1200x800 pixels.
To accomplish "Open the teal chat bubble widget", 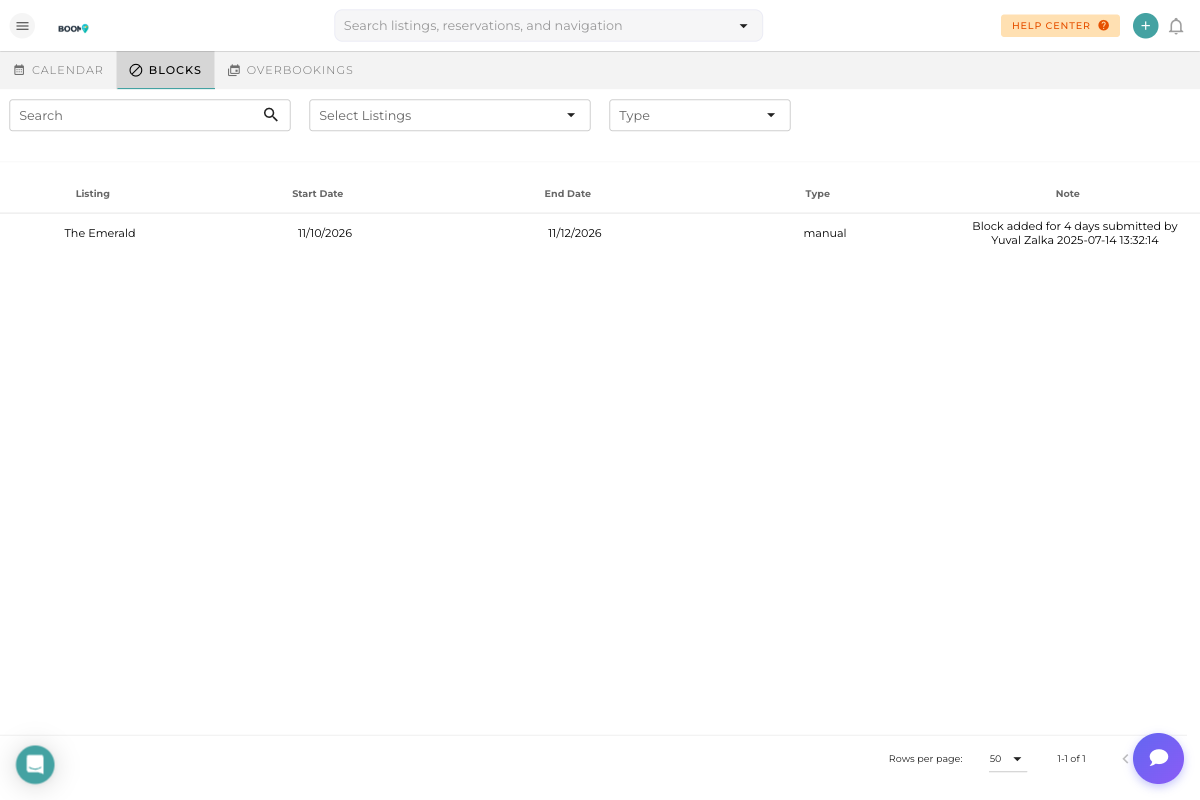I will pos(1158,758).
